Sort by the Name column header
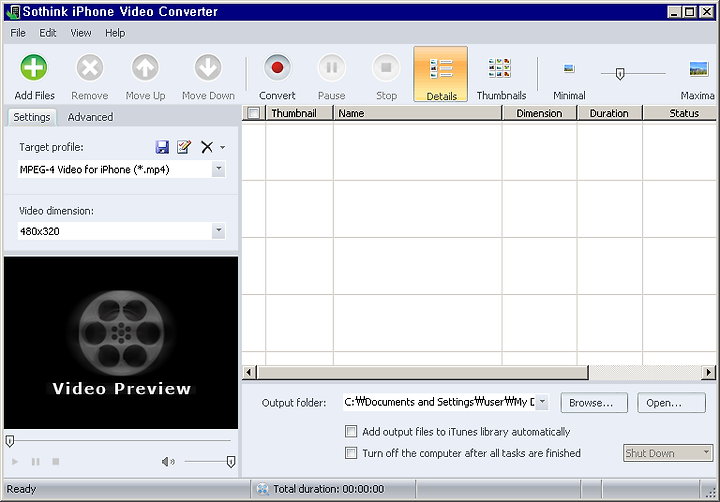 [418, 113]
